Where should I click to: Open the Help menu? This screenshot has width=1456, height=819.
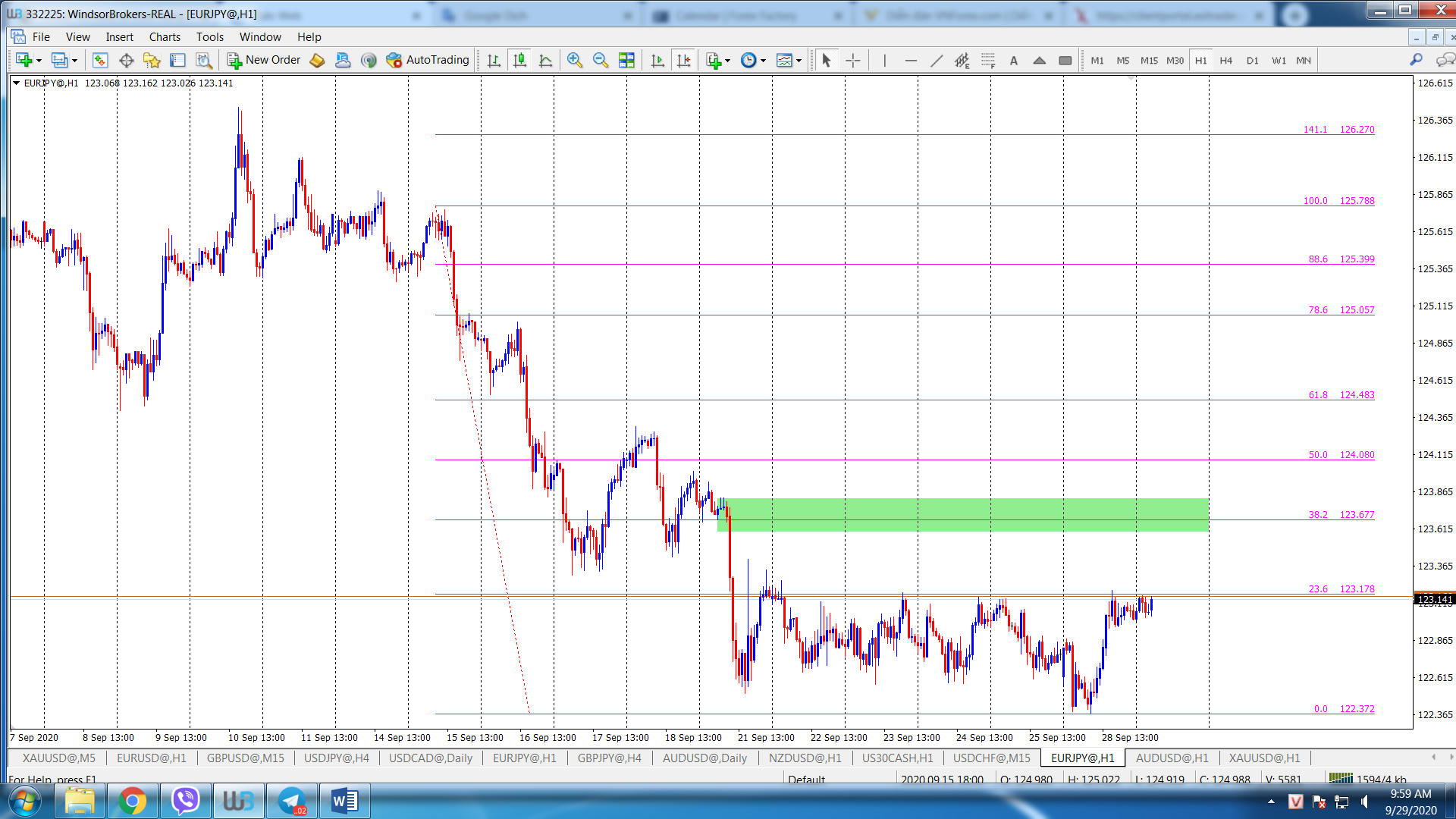(309, 36)
